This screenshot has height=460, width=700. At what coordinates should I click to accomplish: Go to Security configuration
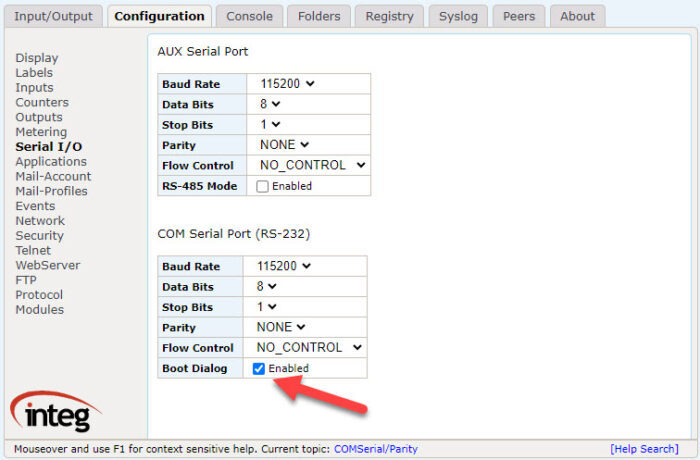coord(39,235)
